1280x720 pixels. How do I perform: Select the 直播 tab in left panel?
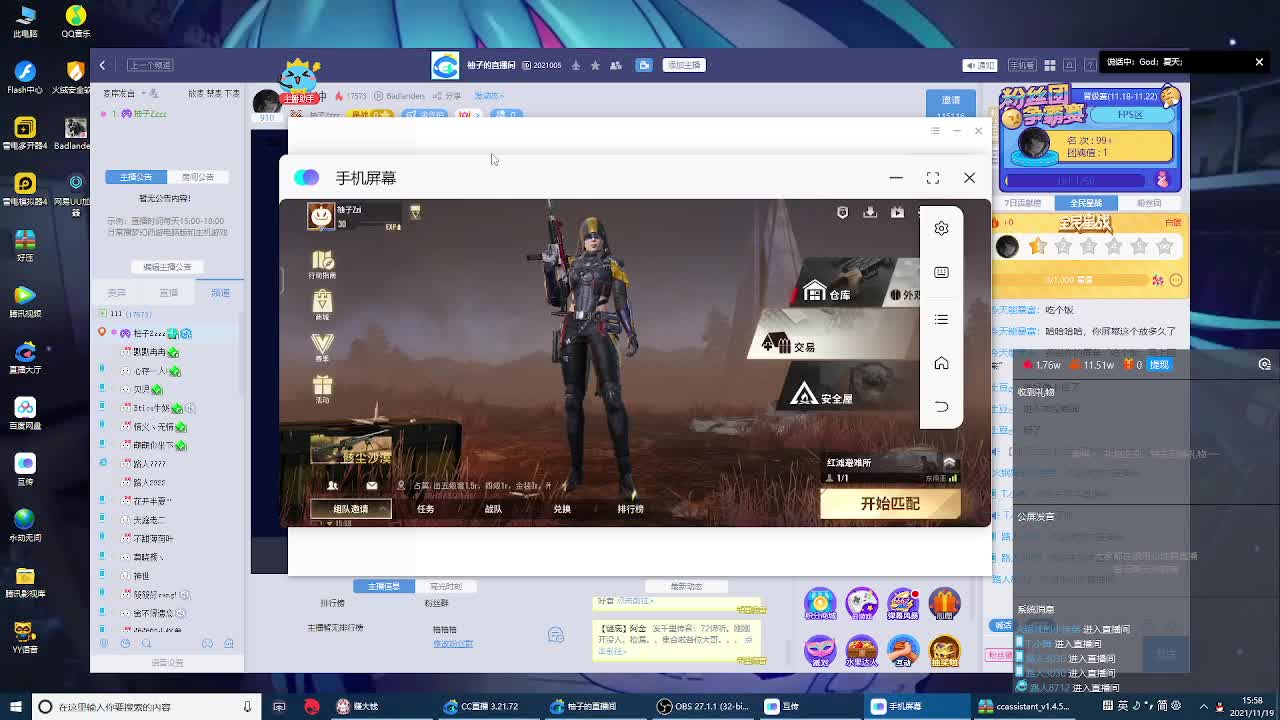tap(168, 293)
